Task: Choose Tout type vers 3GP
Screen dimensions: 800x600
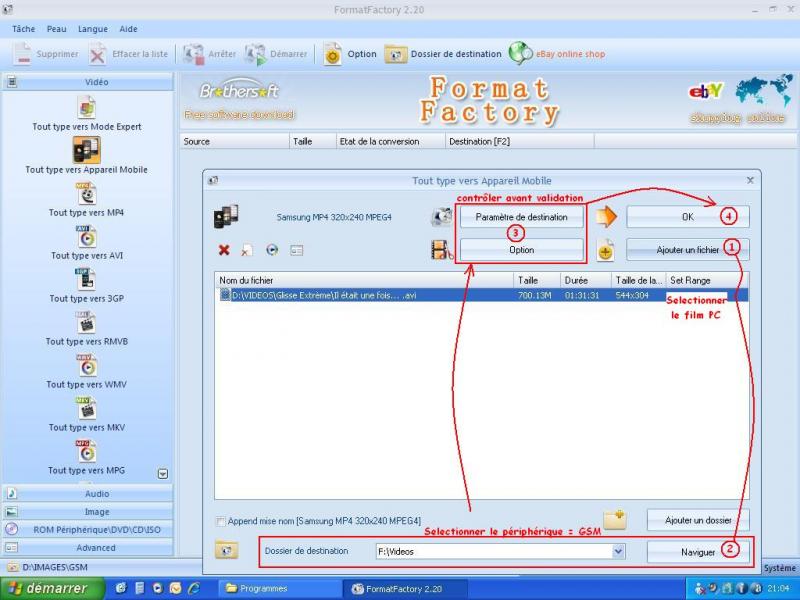Action: pos(86,285)
